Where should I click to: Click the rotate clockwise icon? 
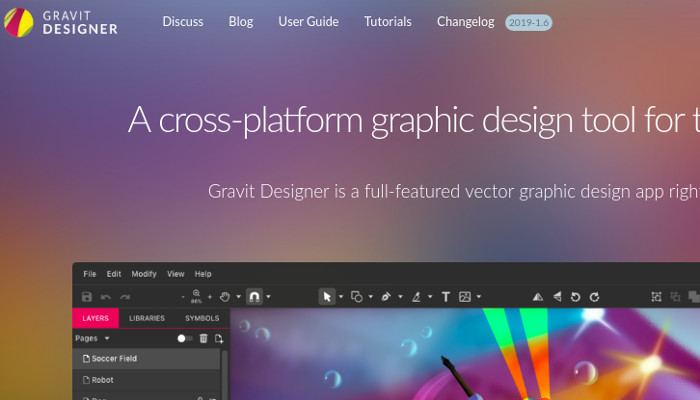595,297
